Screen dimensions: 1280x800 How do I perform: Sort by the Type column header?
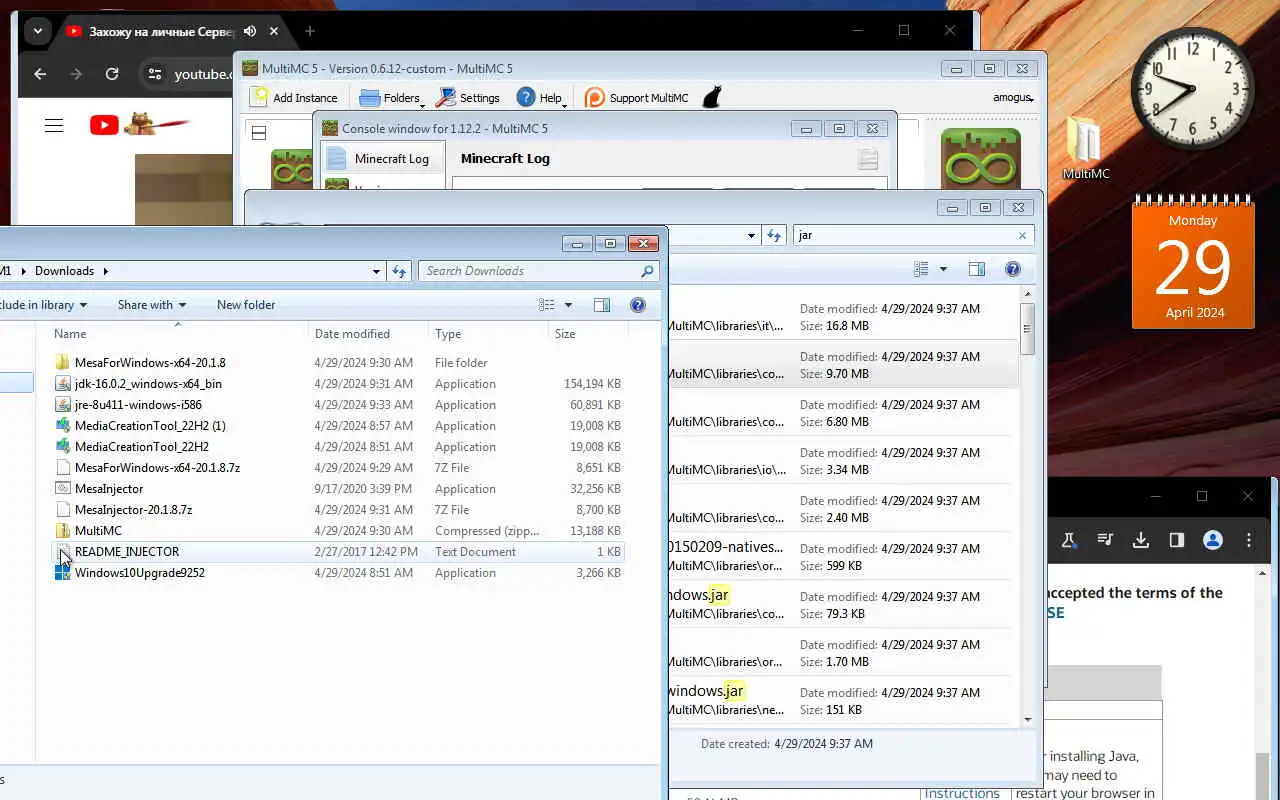488,334
